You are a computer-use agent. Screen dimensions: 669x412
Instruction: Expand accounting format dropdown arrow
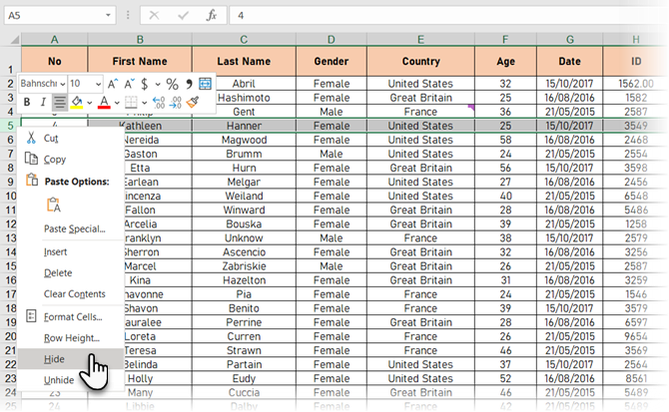(x=158, y=84)
